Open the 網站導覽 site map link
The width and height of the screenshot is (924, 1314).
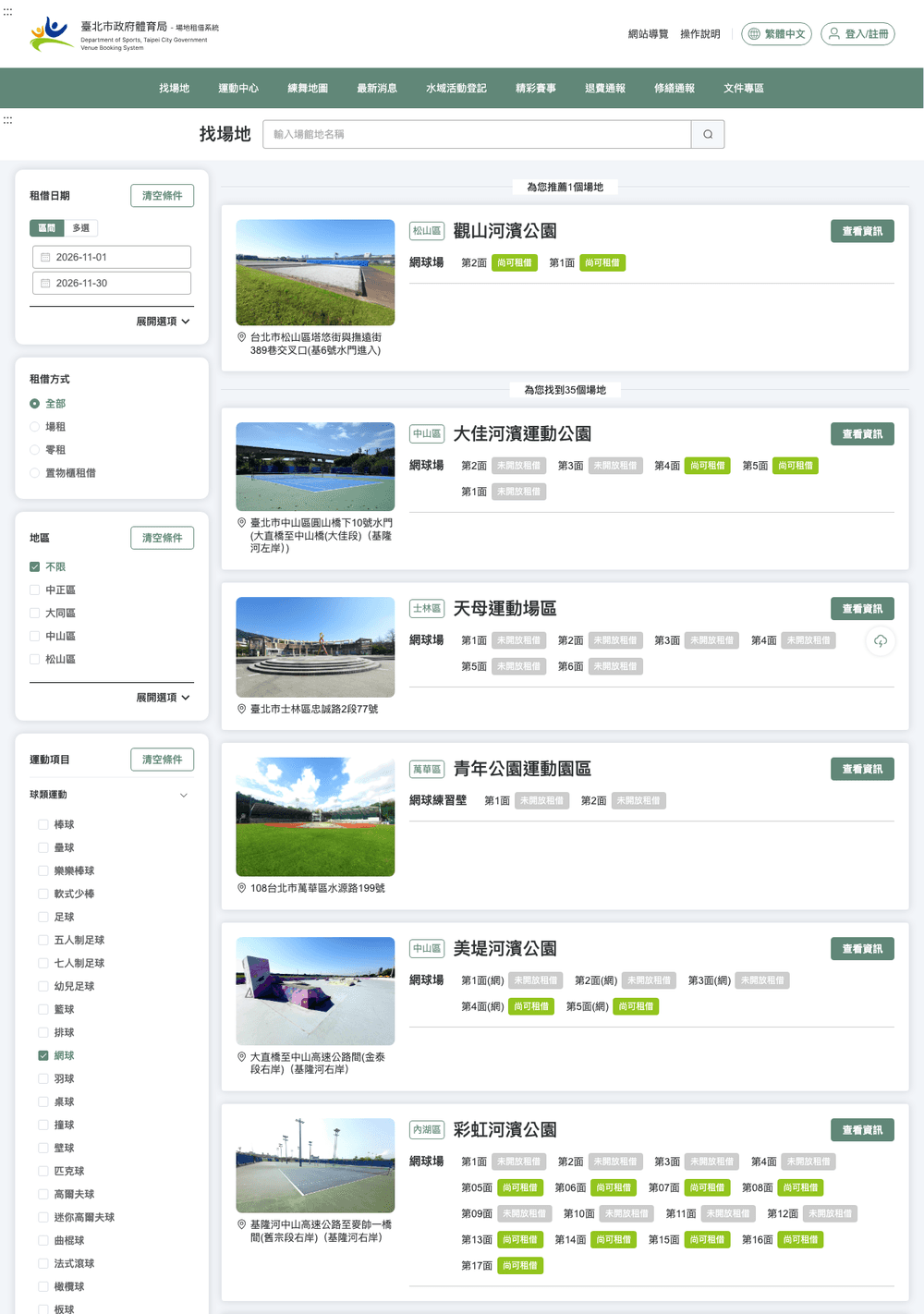click(648, 34)
